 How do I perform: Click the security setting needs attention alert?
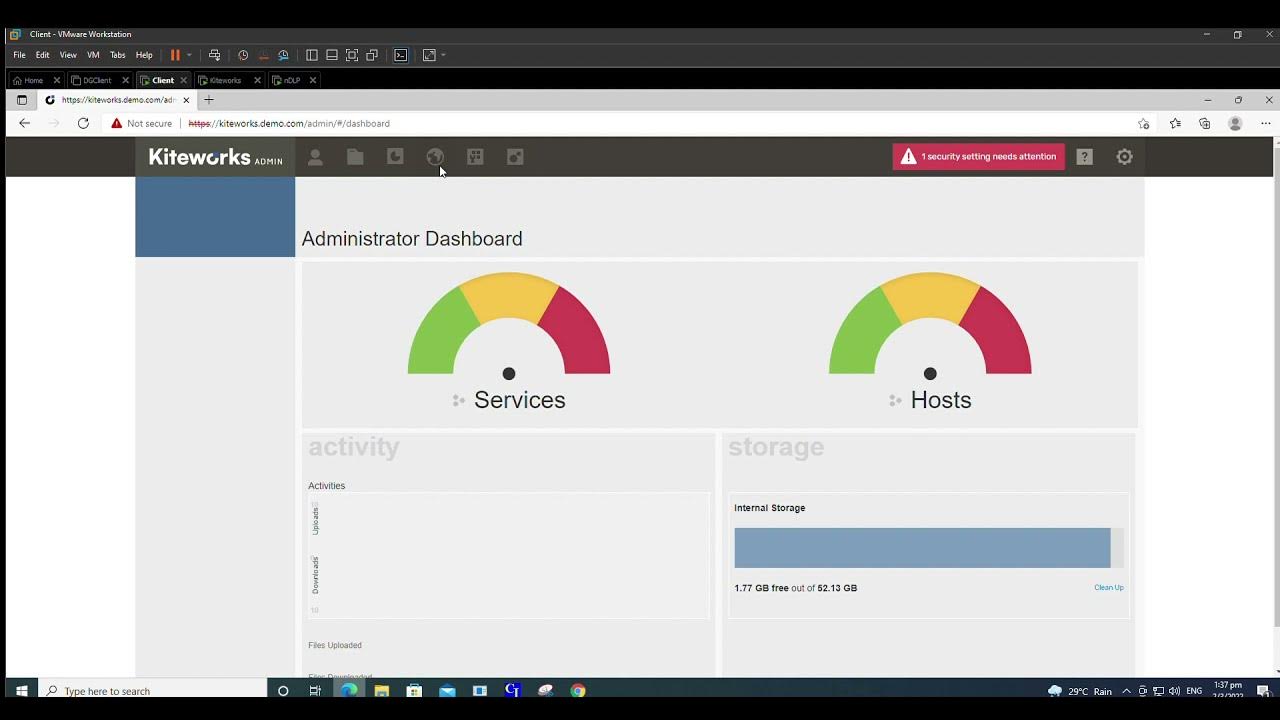click(x=979, y=156)
